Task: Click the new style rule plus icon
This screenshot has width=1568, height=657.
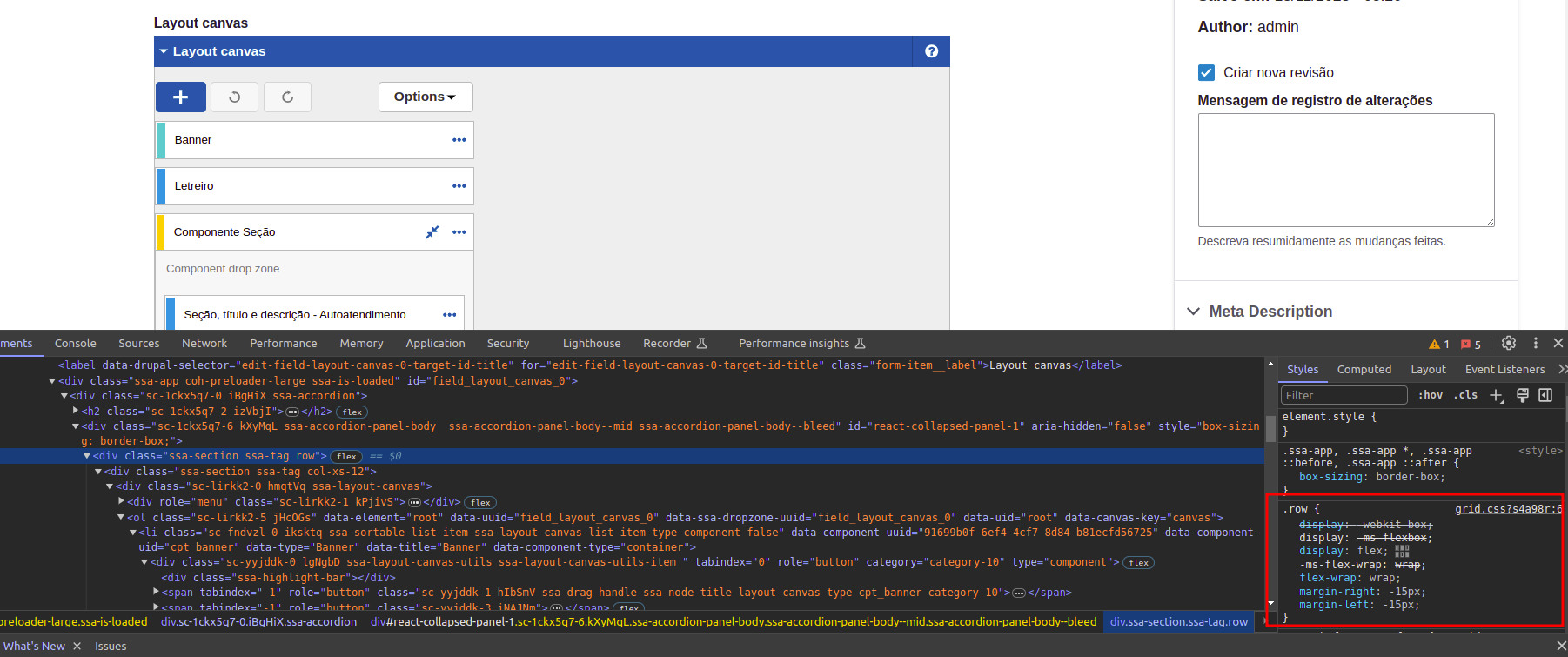Action: pos(1497,395)
